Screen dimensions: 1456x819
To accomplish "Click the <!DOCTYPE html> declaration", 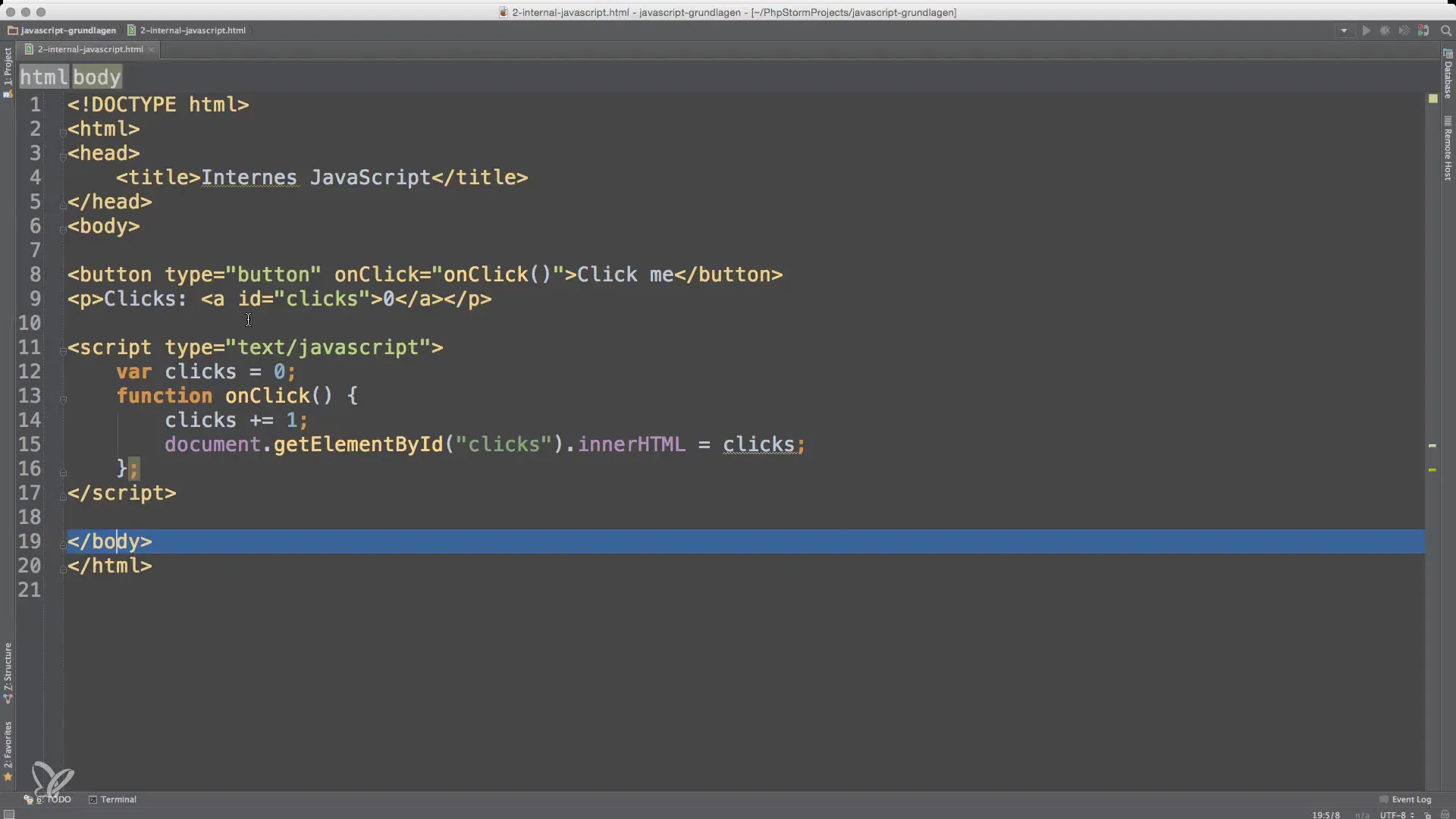I will pyautogui.click(x=158, y=105).
